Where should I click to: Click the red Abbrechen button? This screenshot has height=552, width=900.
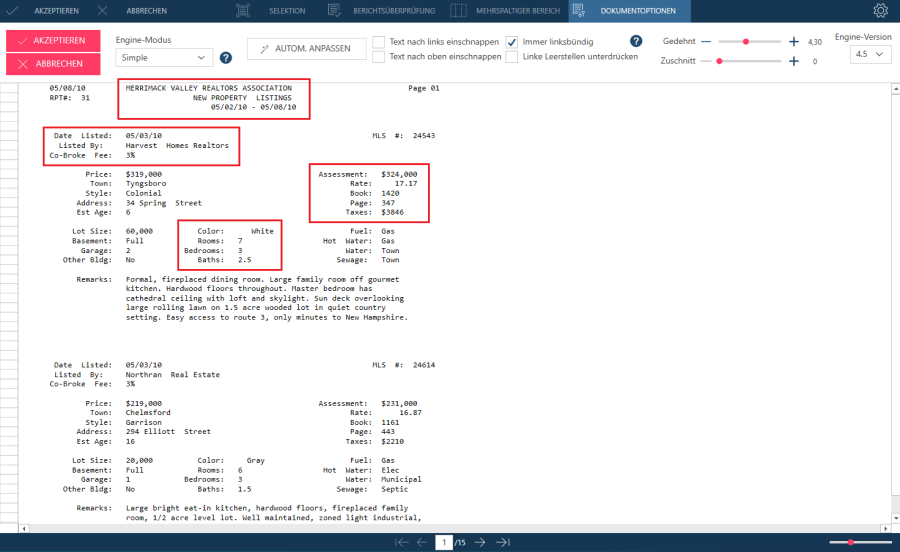coord(53,64)
